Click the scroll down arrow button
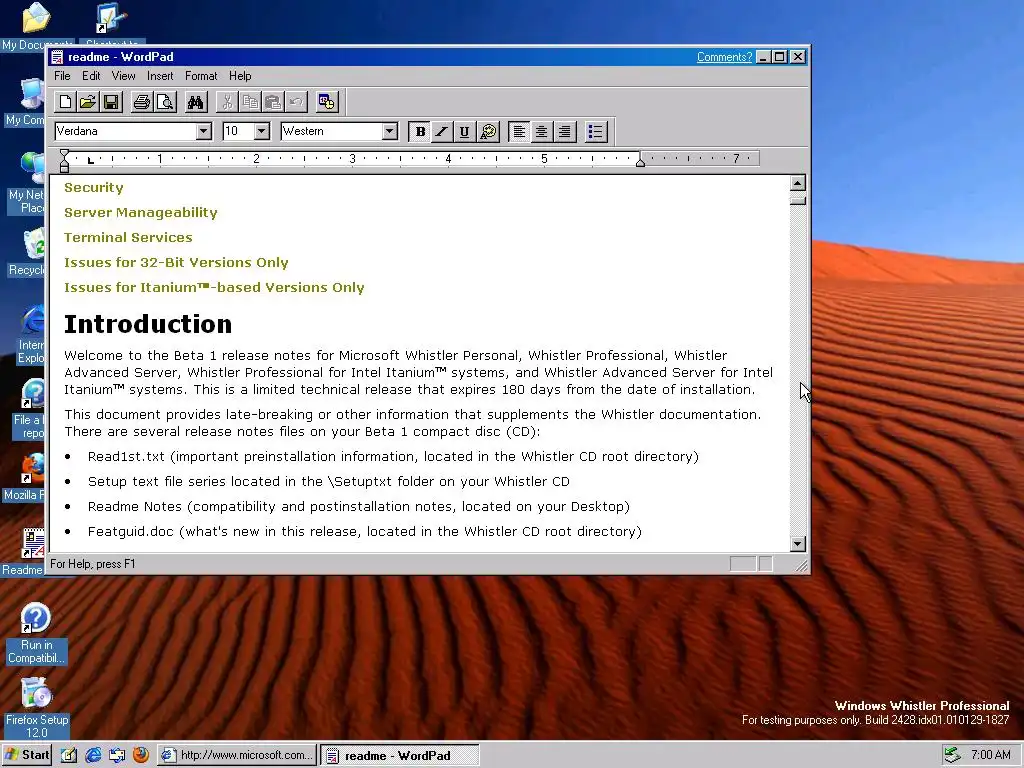Image resolution: width=1024 pixels, height=768 pixels. 797,543
